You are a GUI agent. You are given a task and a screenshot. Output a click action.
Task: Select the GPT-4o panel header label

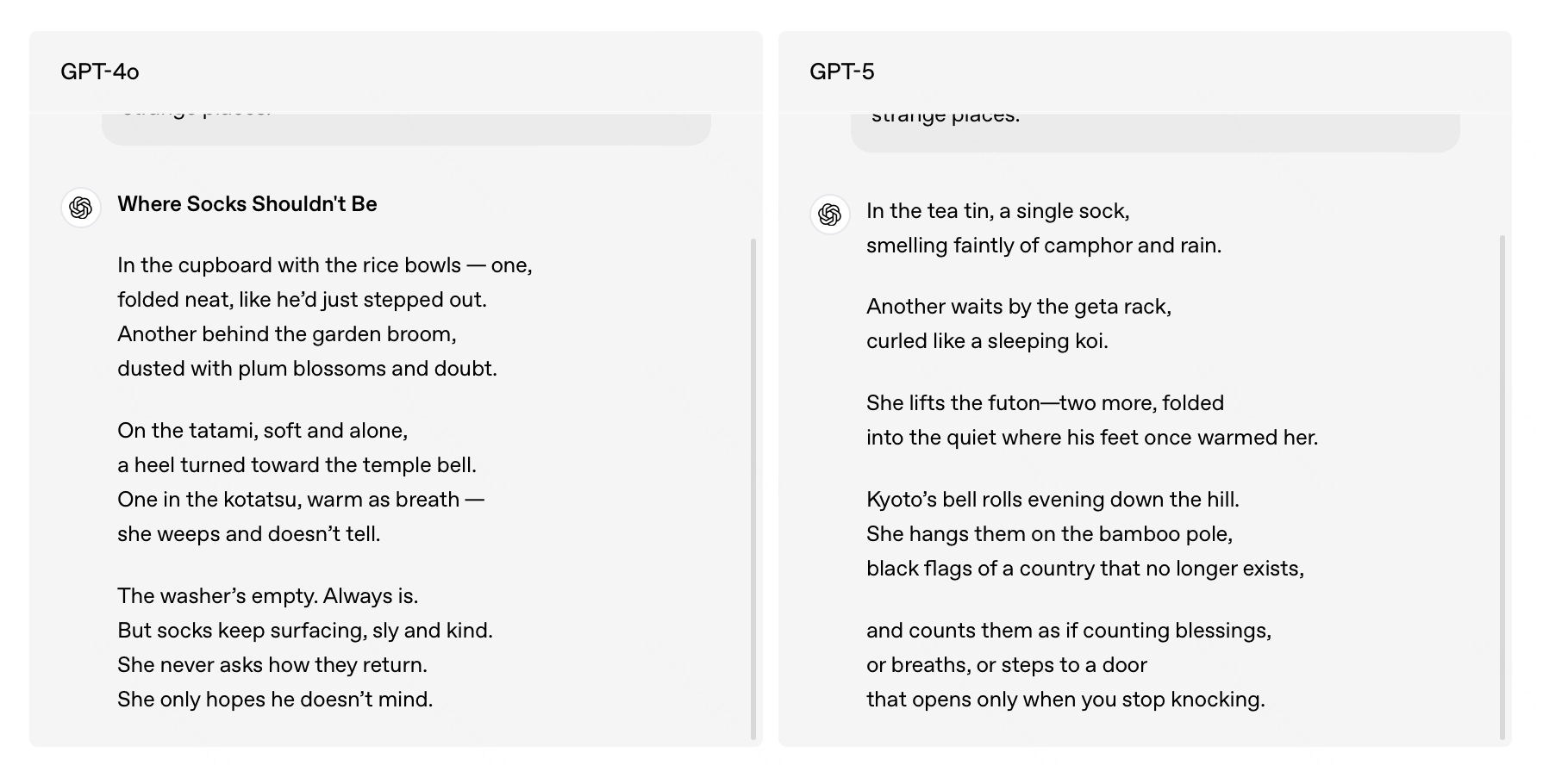(100, 72)
